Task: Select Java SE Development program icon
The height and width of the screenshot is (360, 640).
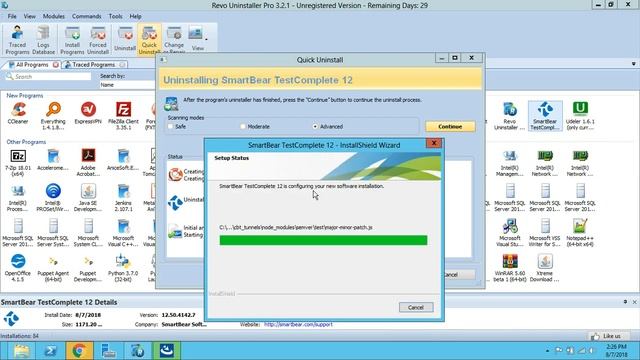Action: tap(88, 198)
